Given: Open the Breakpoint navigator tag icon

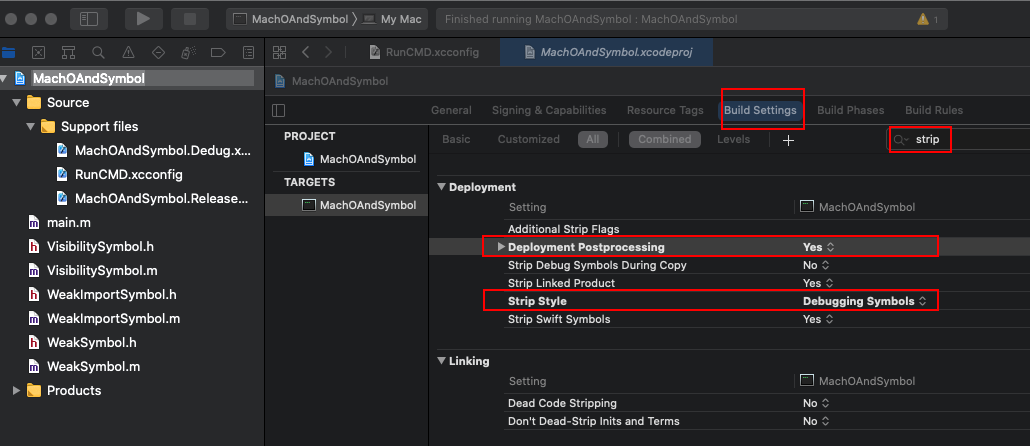Looking at the screenshot, I should coord(218,53).
